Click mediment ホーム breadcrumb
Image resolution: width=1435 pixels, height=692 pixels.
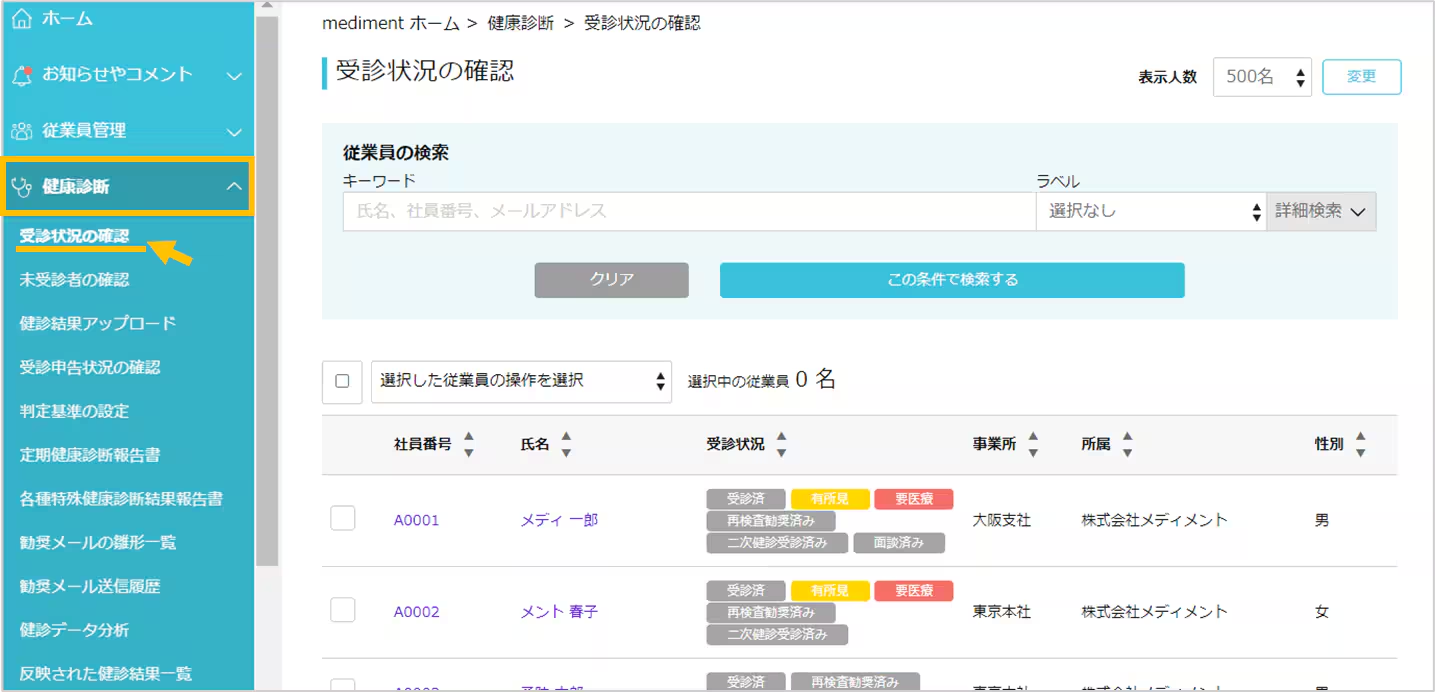tap(391, 23)
